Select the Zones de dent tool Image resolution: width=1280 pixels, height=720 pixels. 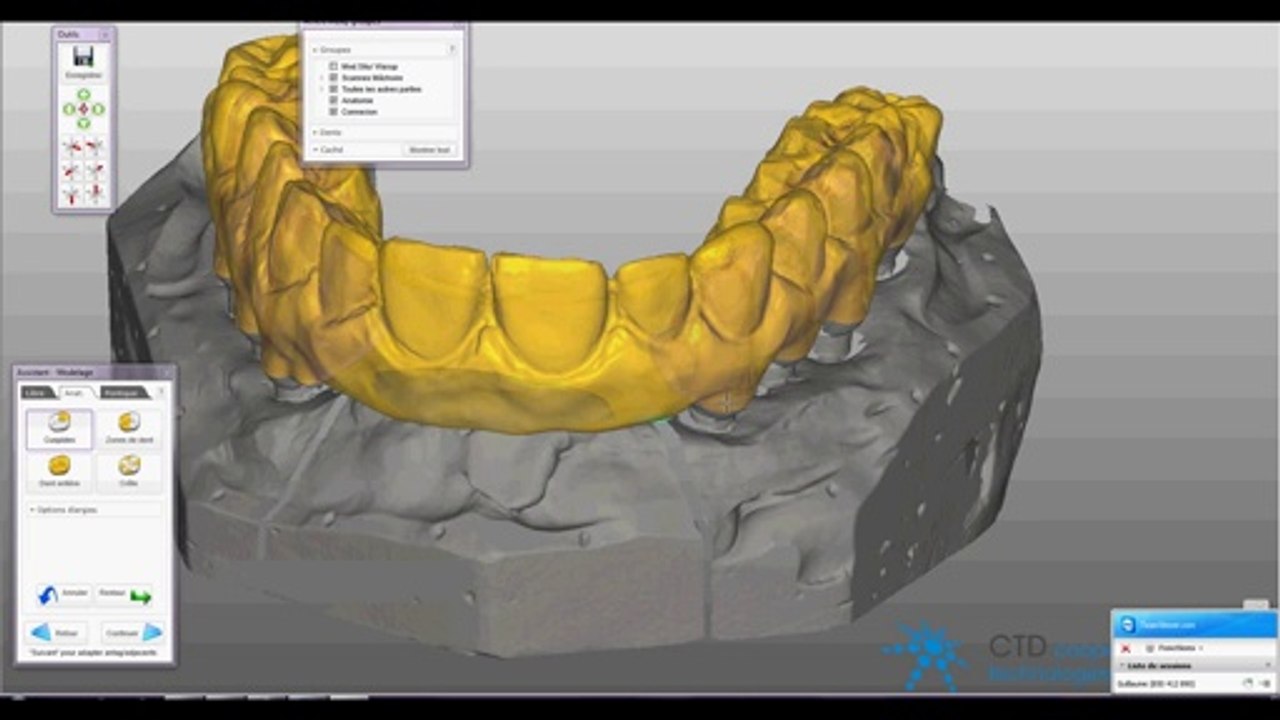pyautogui.click(x=129, y=429)
